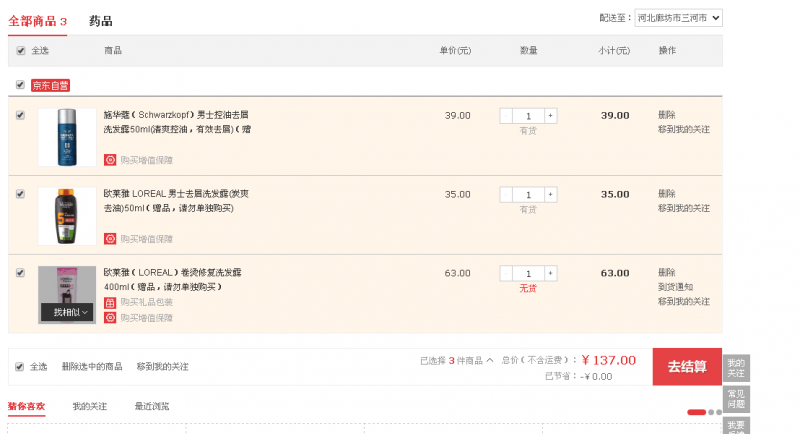Viewport: 800px width, 434px height.
Task: Delete the 63.00 LOREAL shampoo item
Action: 666,272
